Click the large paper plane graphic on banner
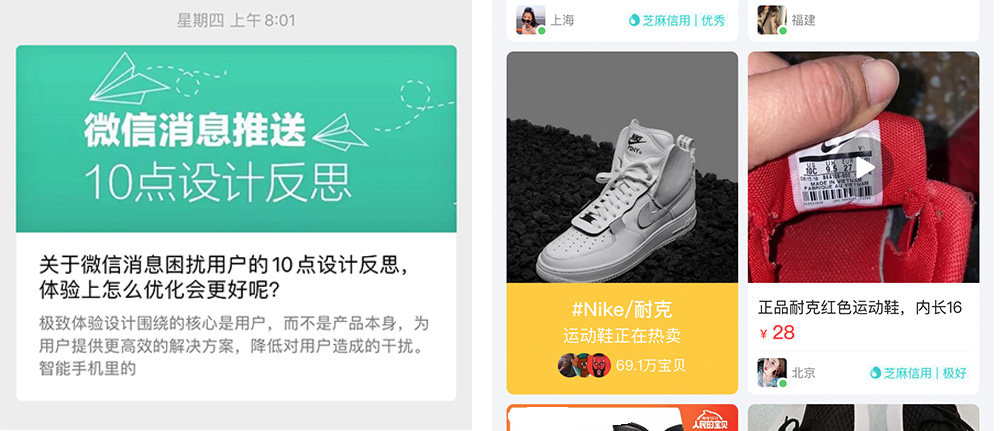Image resolution: width=1000 pixels, height=431 pixels. point(129,79)
